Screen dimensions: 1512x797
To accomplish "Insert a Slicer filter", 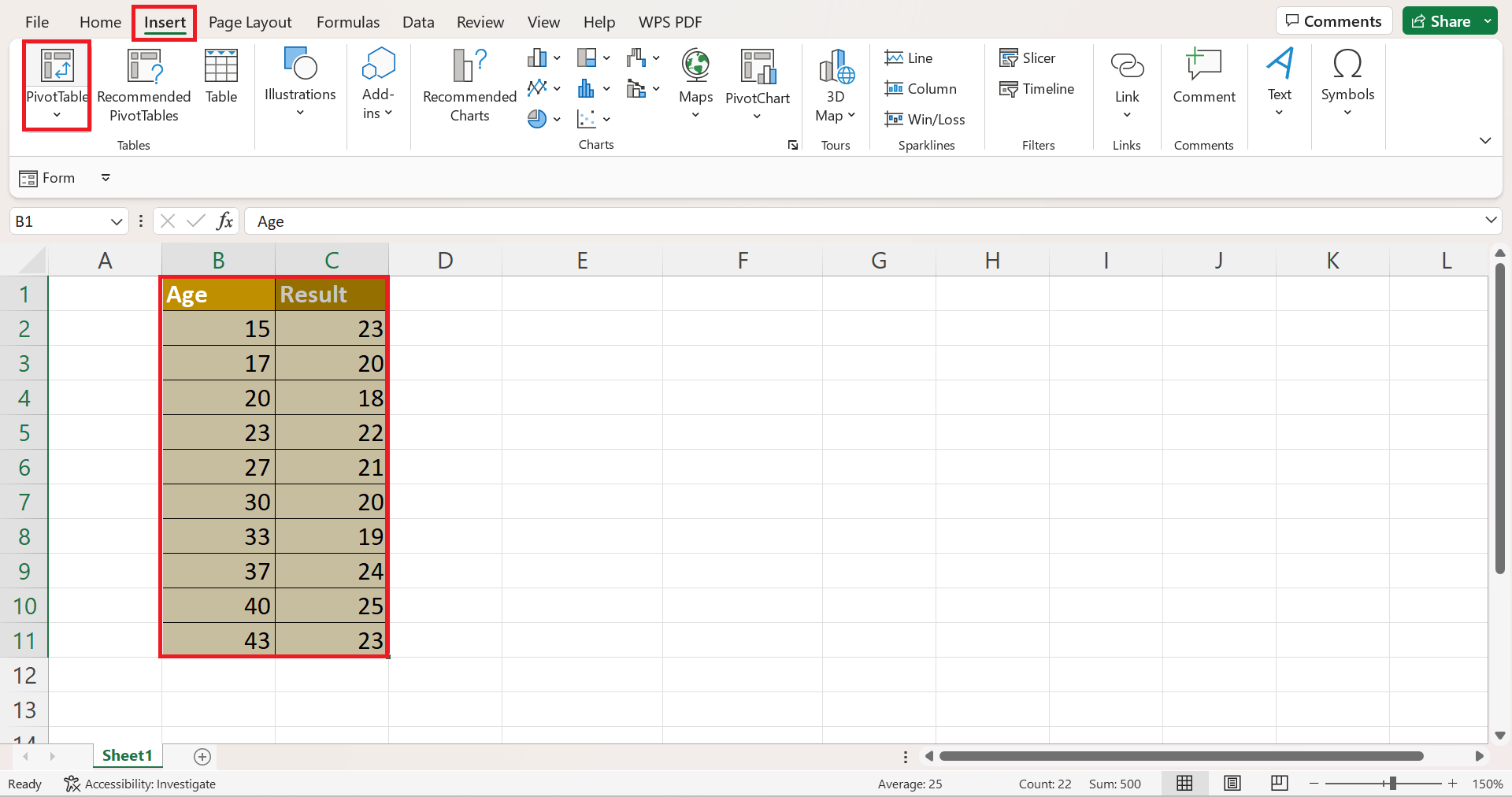I will (1028, 58).
